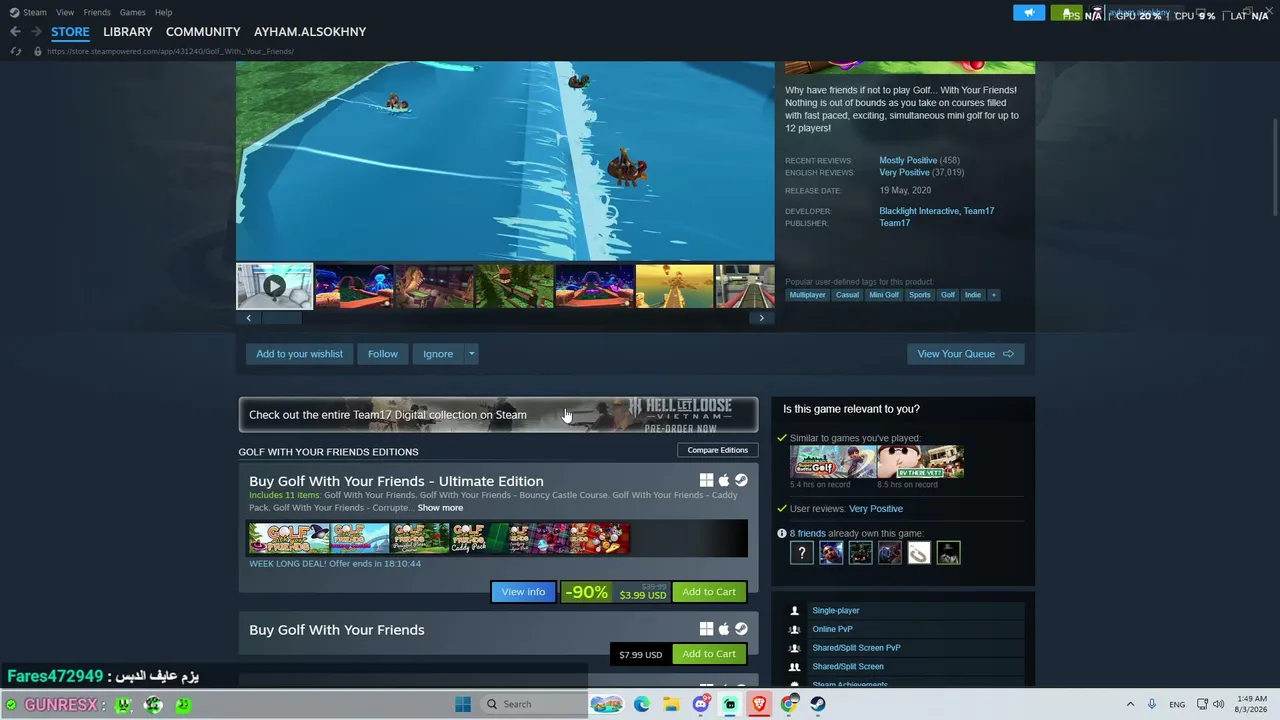1280x720 pixels.
Task: Open Microsoft Edge from the taskbar
Action: pyautogui.click(x=642, y=704)
